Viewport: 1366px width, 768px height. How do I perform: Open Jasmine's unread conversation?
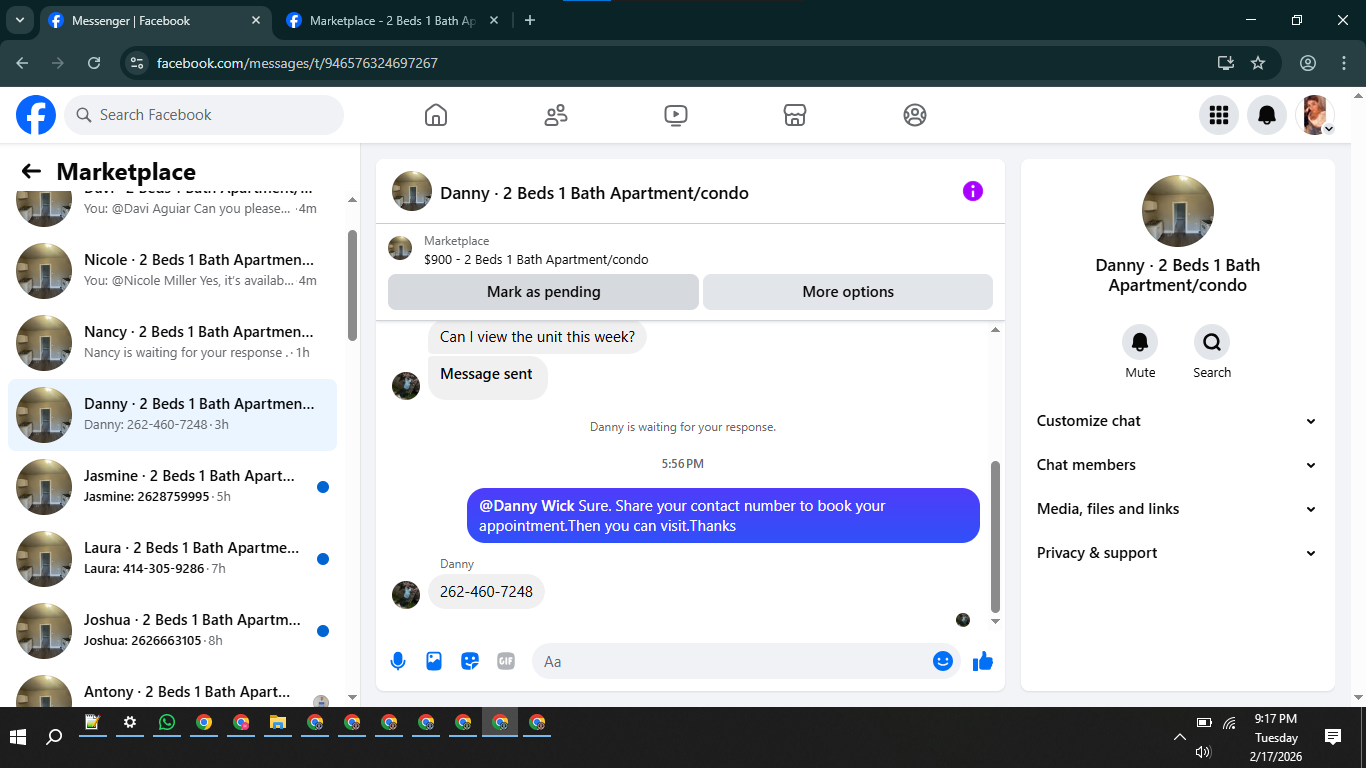point(172,487)
